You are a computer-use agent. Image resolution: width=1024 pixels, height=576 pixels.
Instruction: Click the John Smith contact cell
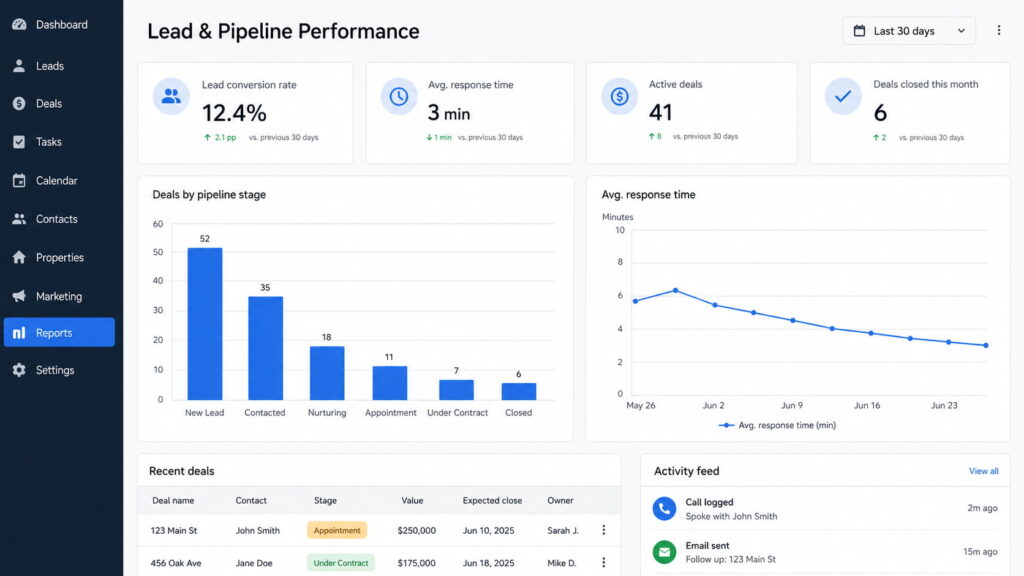coord(257,530)
